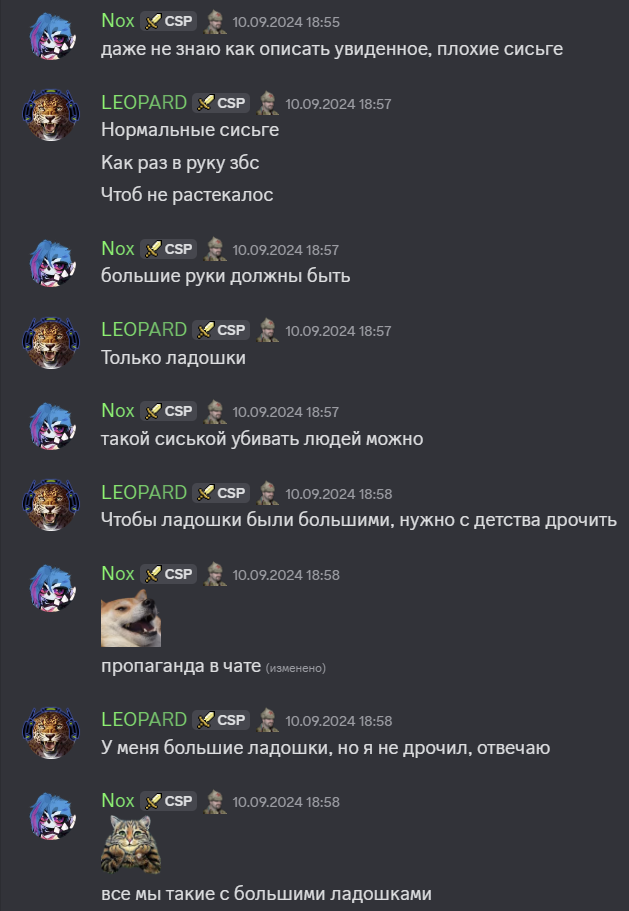Click the 'изменено' edited label
Viewport: 629px width, 911px height.
296,668
